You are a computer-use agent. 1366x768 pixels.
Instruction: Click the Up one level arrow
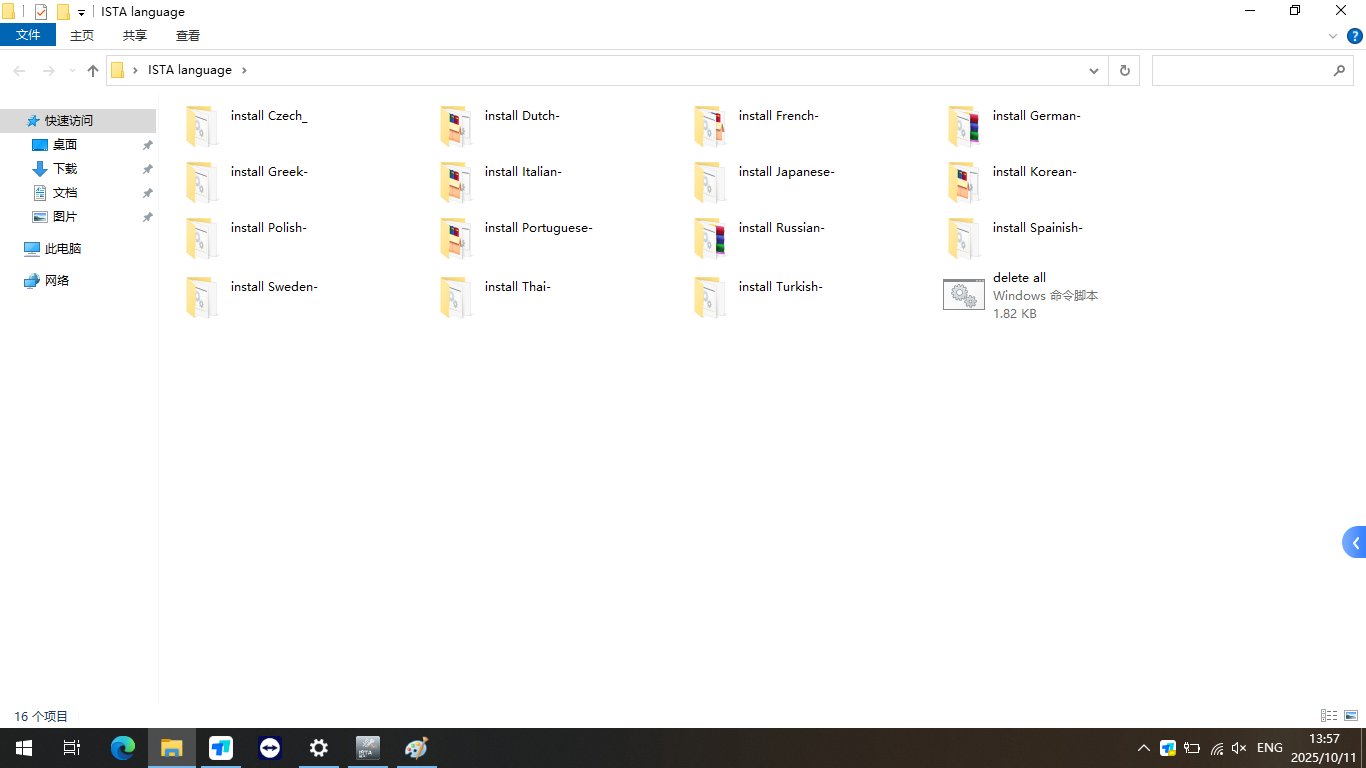93,70
